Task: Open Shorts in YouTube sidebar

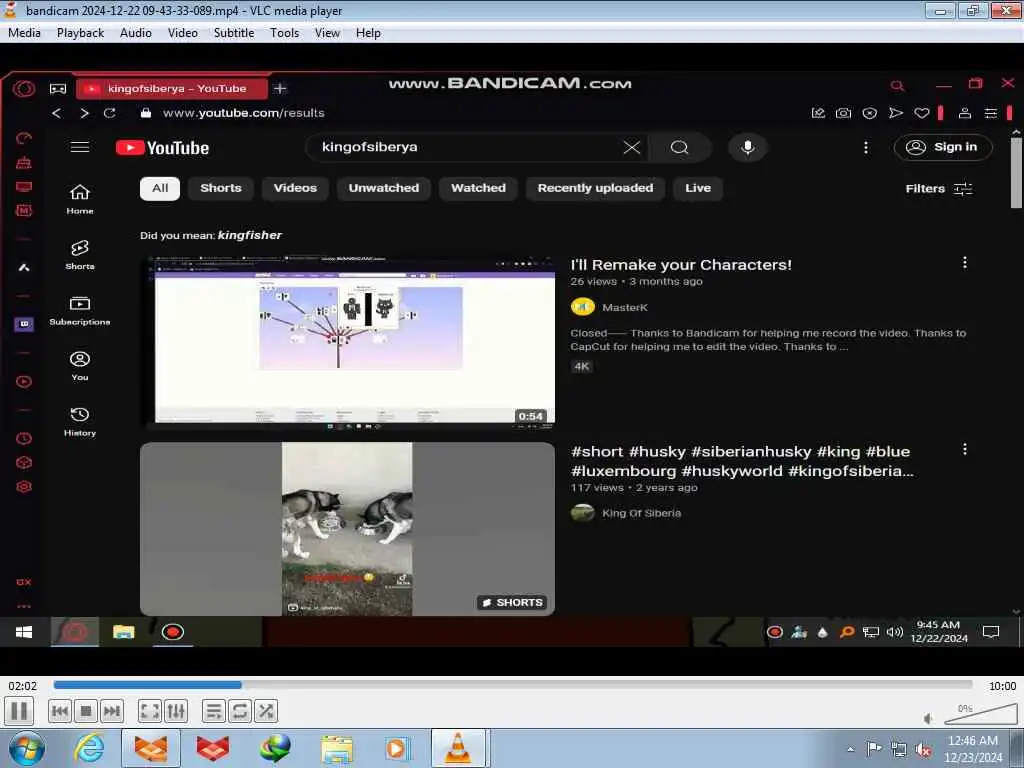Action: (x=80, y=255)
